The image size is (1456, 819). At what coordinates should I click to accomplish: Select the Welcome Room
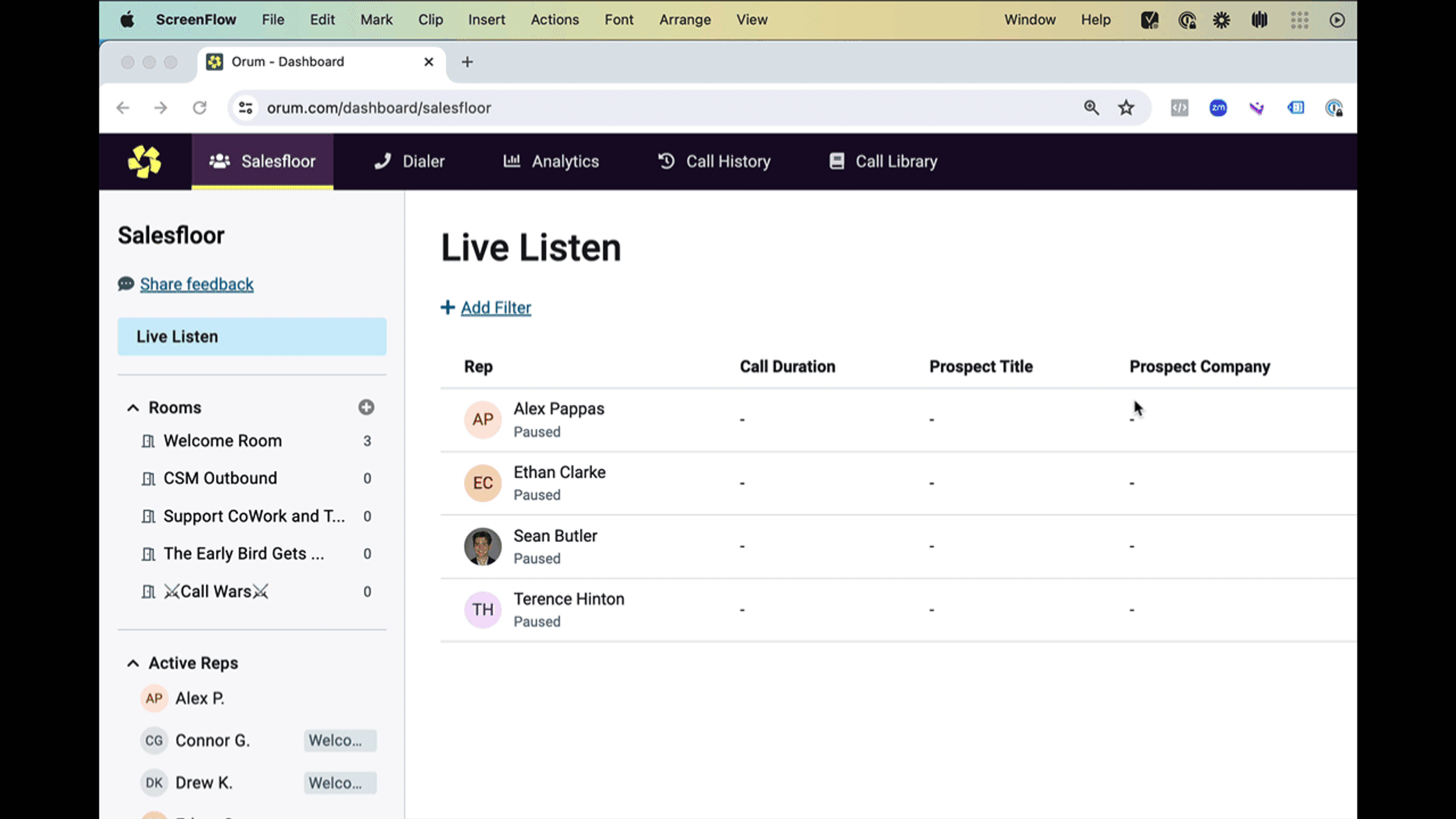click(x=222, y=441)
